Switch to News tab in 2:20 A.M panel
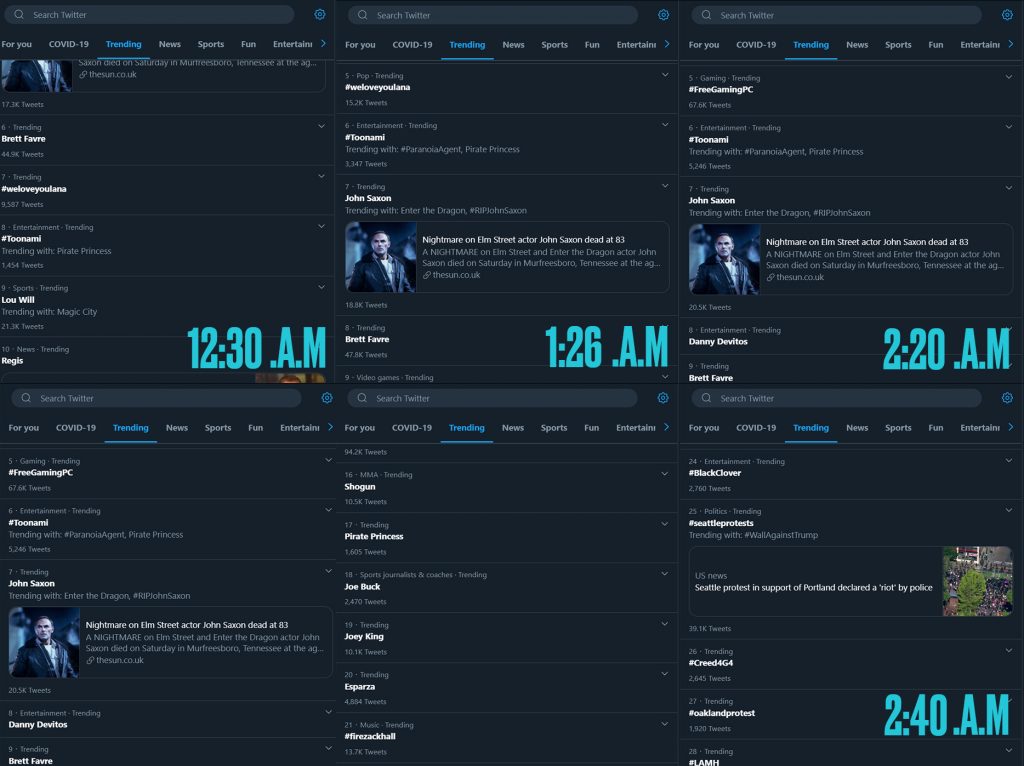1024x766 pixels. pos(857,44)
